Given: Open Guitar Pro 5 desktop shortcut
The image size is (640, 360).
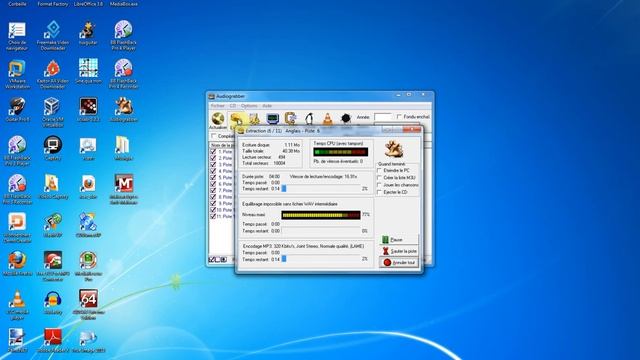Looking at the screenshot, I should pos(17,109).
